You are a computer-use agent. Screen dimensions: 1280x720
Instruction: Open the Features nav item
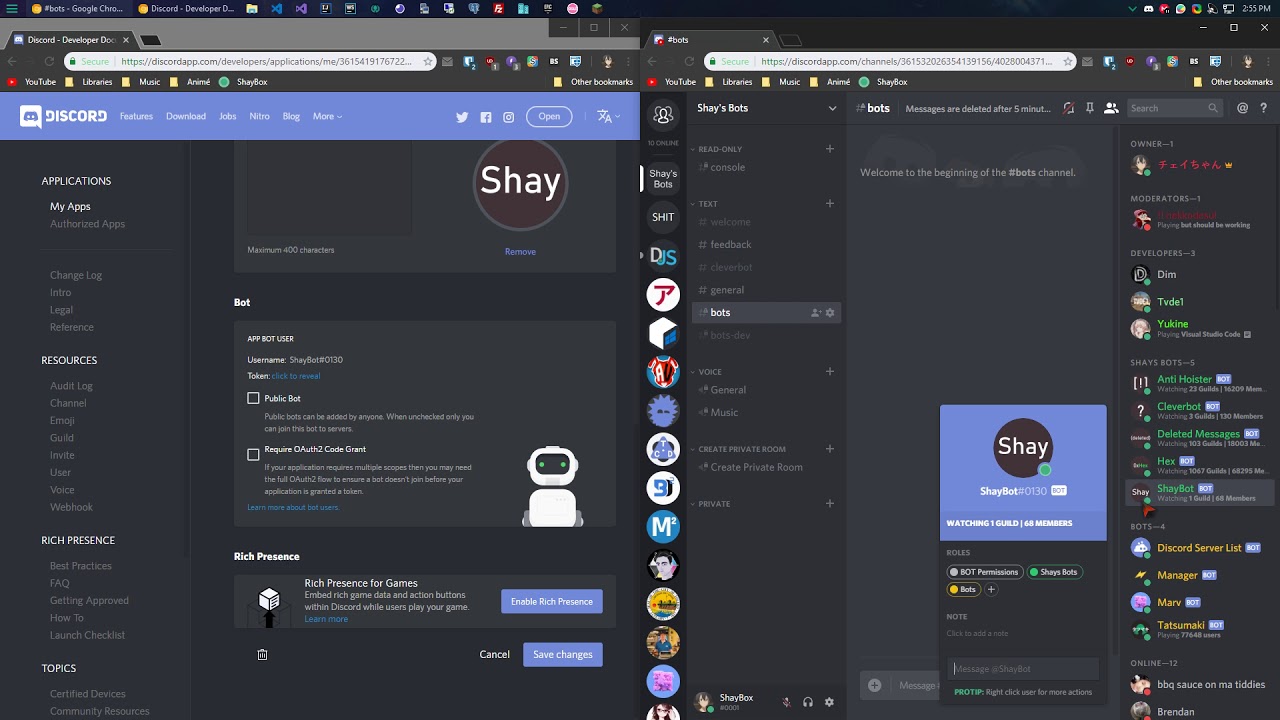(136, 116)
